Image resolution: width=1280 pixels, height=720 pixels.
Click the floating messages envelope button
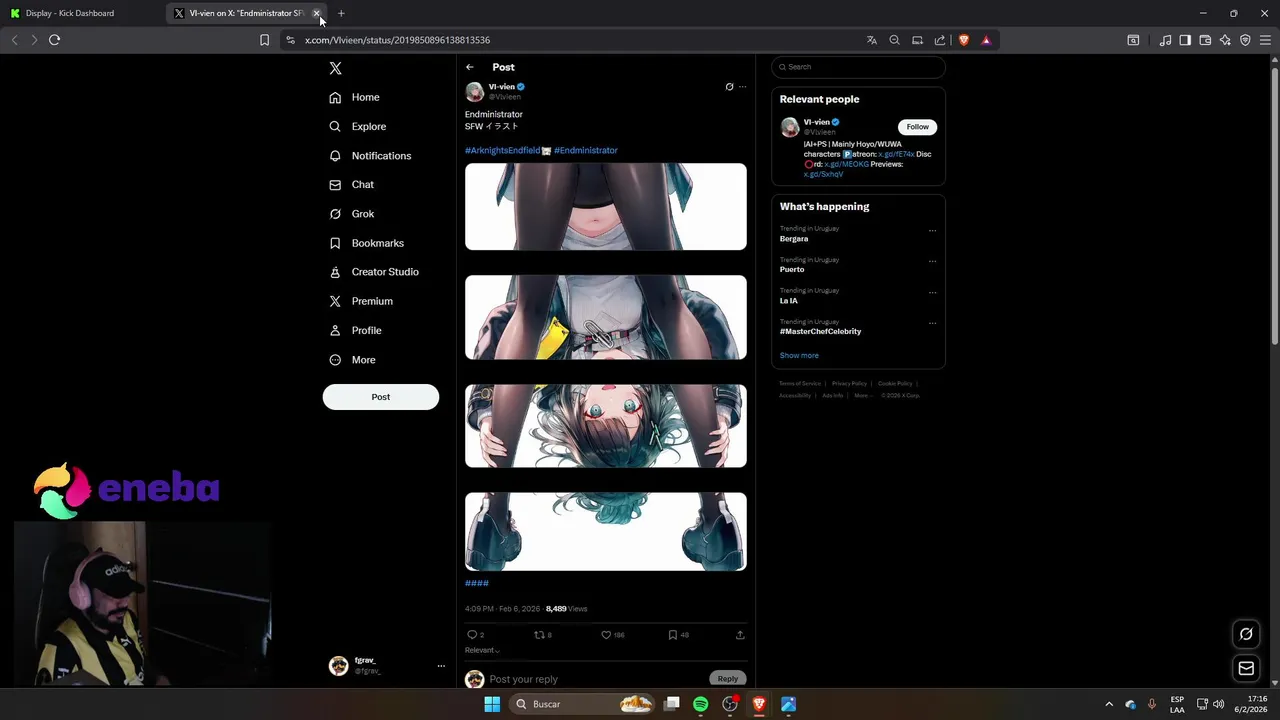[1246, 668]
